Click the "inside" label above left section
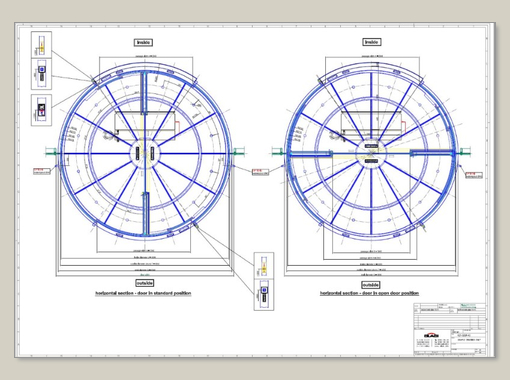The width and height of the screenshot is (510, 380). (x=143, y=42)
